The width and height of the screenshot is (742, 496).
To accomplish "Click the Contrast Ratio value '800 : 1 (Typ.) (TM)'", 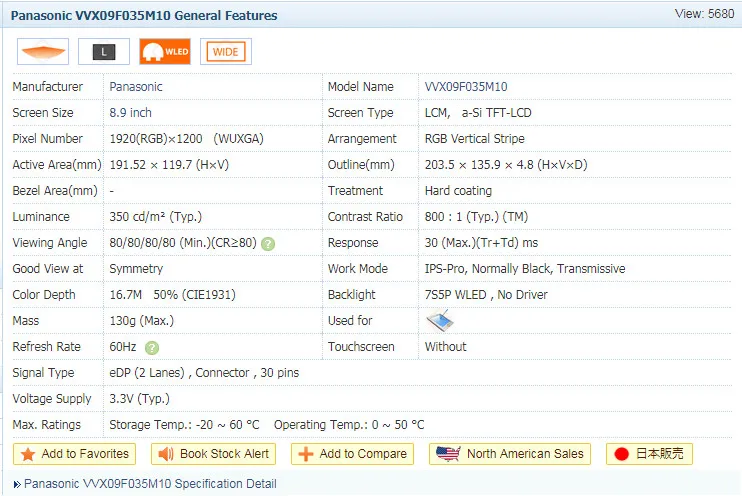I will [476, 217].
